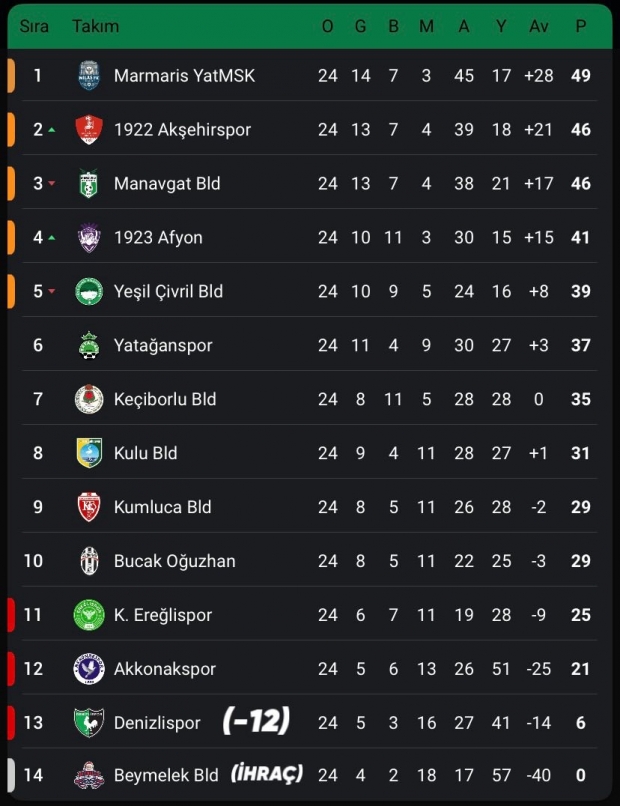Click the Akkonakspor club emblem

[x=89, y=668]
